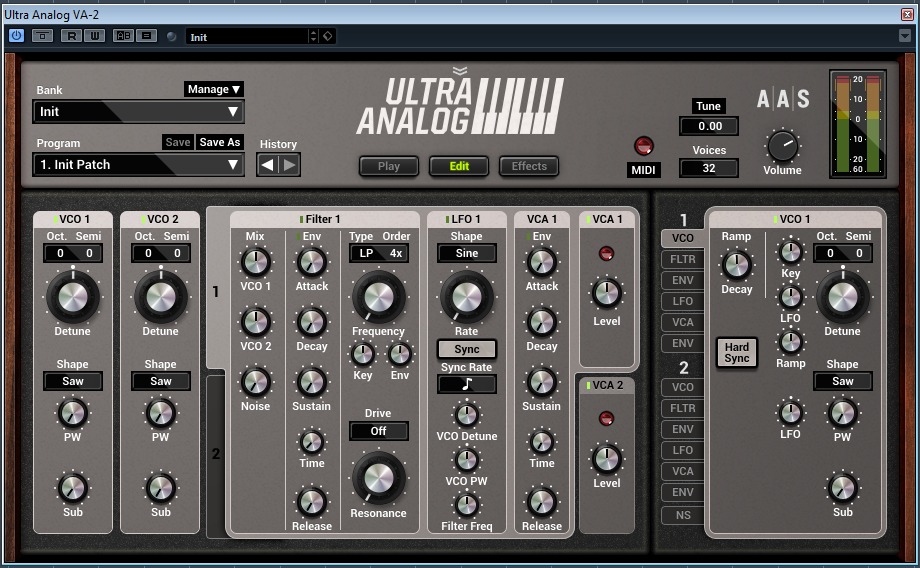The width and height of the screenshot is (920, 568).
Task: Select layer tab 1 left of Filter module
Action: 215,291
